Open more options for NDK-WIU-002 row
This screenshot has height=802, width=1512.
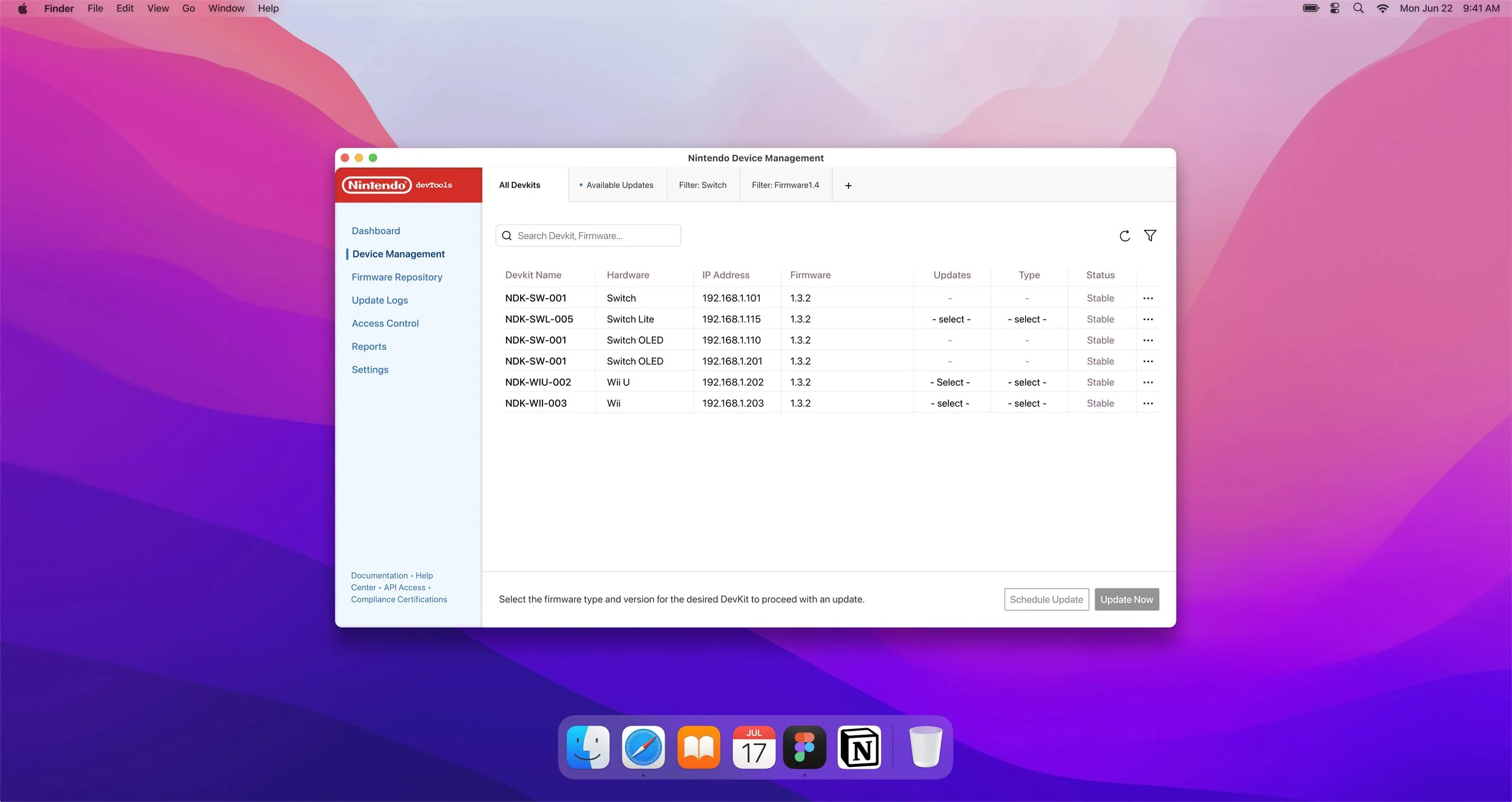click(x=1148, y=382)
